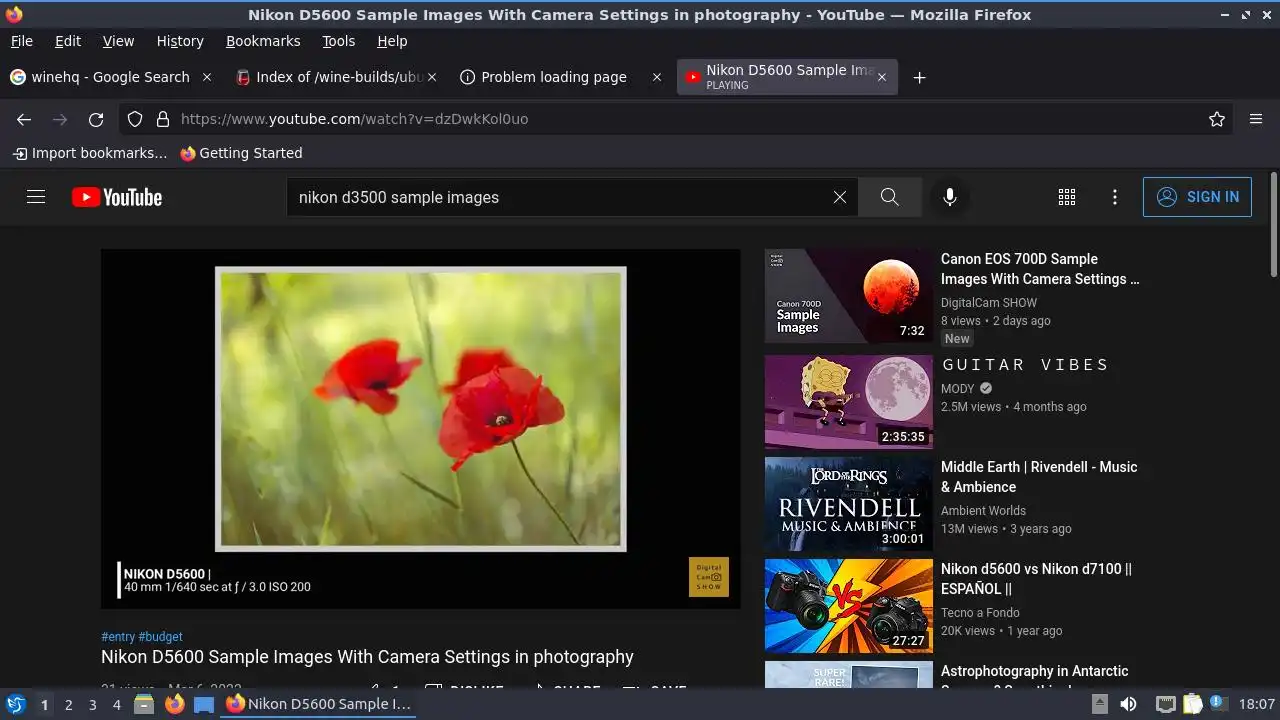The image size is (1280, 720).
Task: Open the Edit menu
Action: pyautogui.click(x=68, y=41)
